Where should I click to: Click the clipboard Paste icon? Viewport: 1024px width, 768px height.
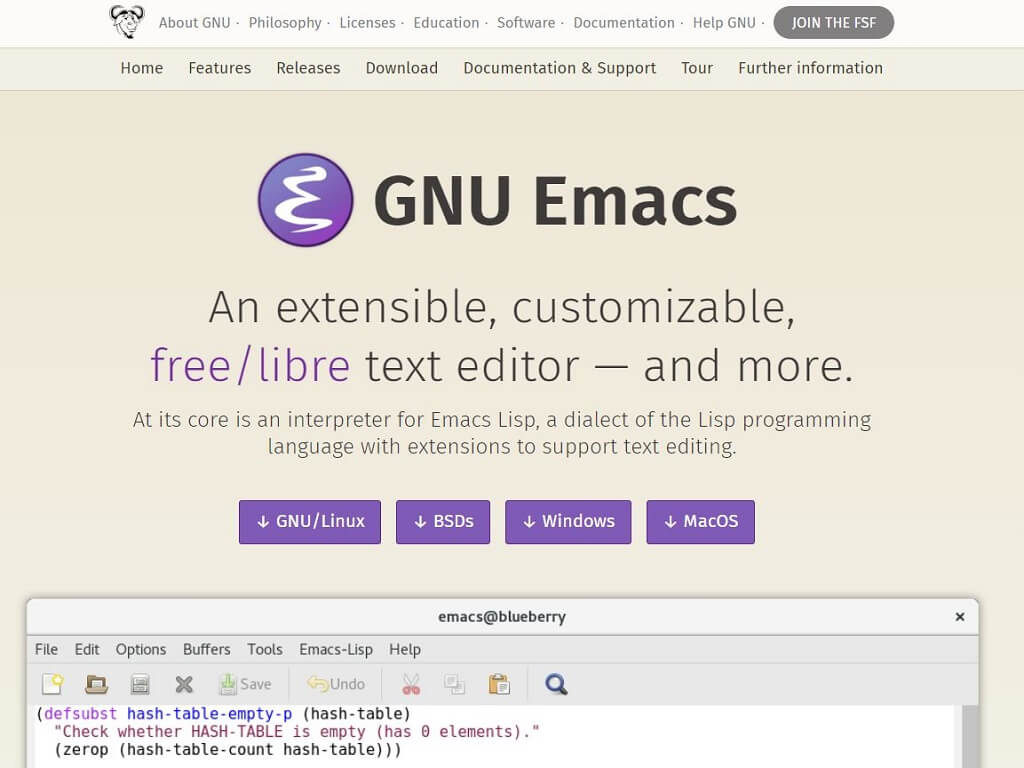click(499, 684)
